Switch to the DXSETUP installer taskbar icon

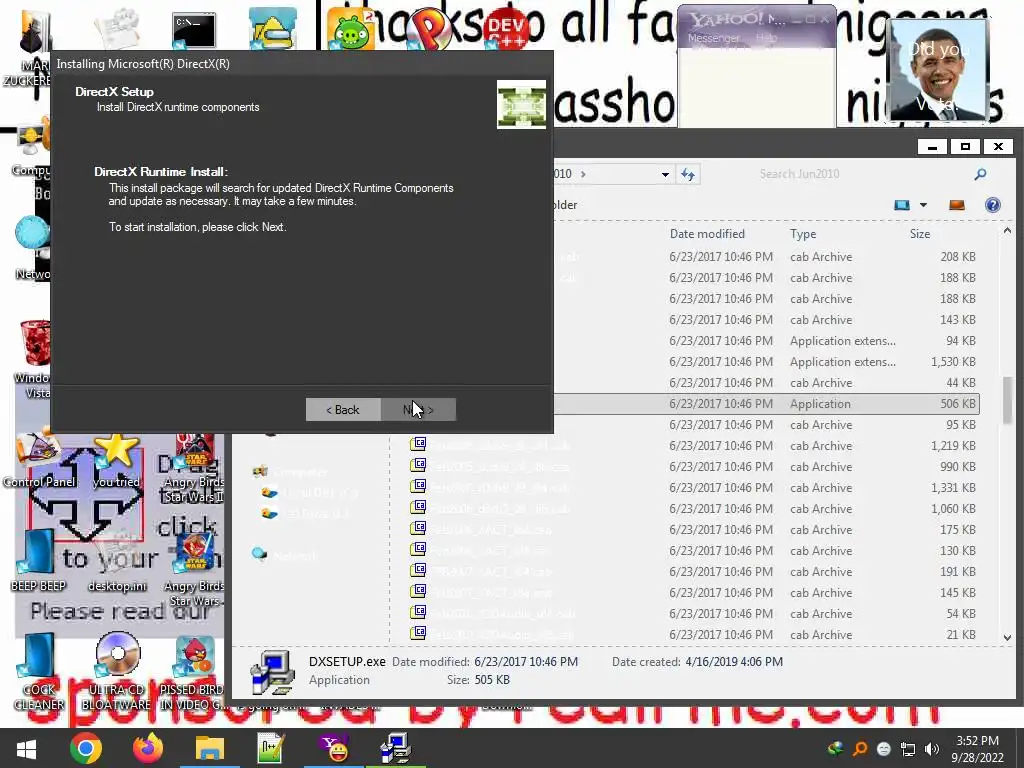coord(395,748)
